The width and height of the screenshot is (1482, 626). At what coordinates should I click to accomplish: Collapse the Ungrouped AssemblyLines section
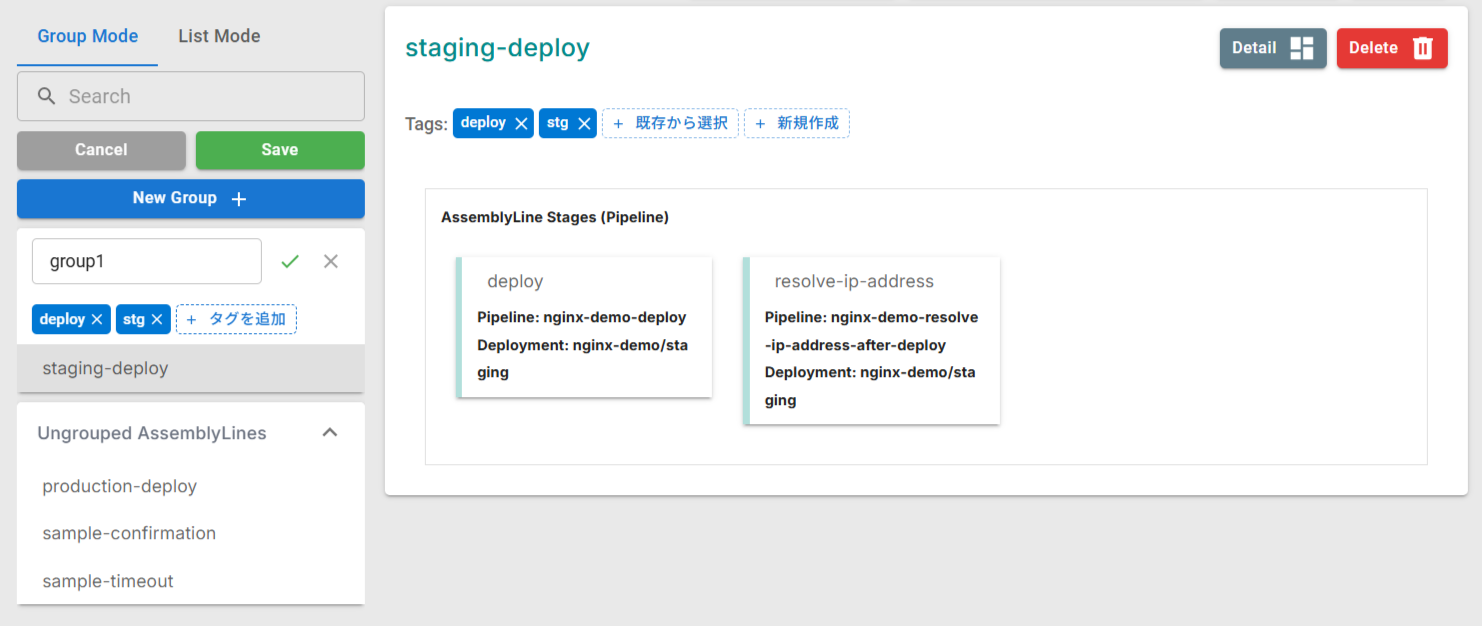pyautogui.click(x=330, y=432)
